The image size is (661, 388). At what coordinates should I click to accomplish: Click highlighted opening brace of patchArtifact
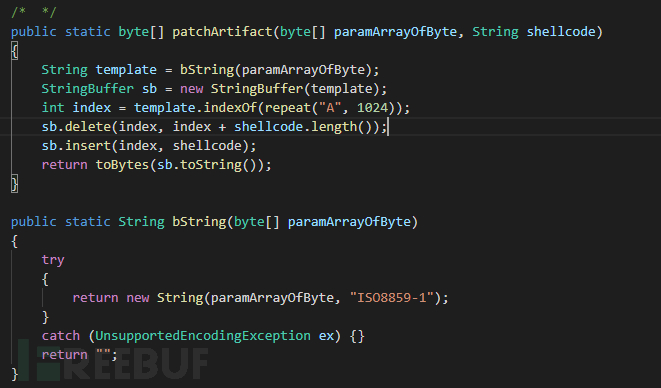coord(14,51)
